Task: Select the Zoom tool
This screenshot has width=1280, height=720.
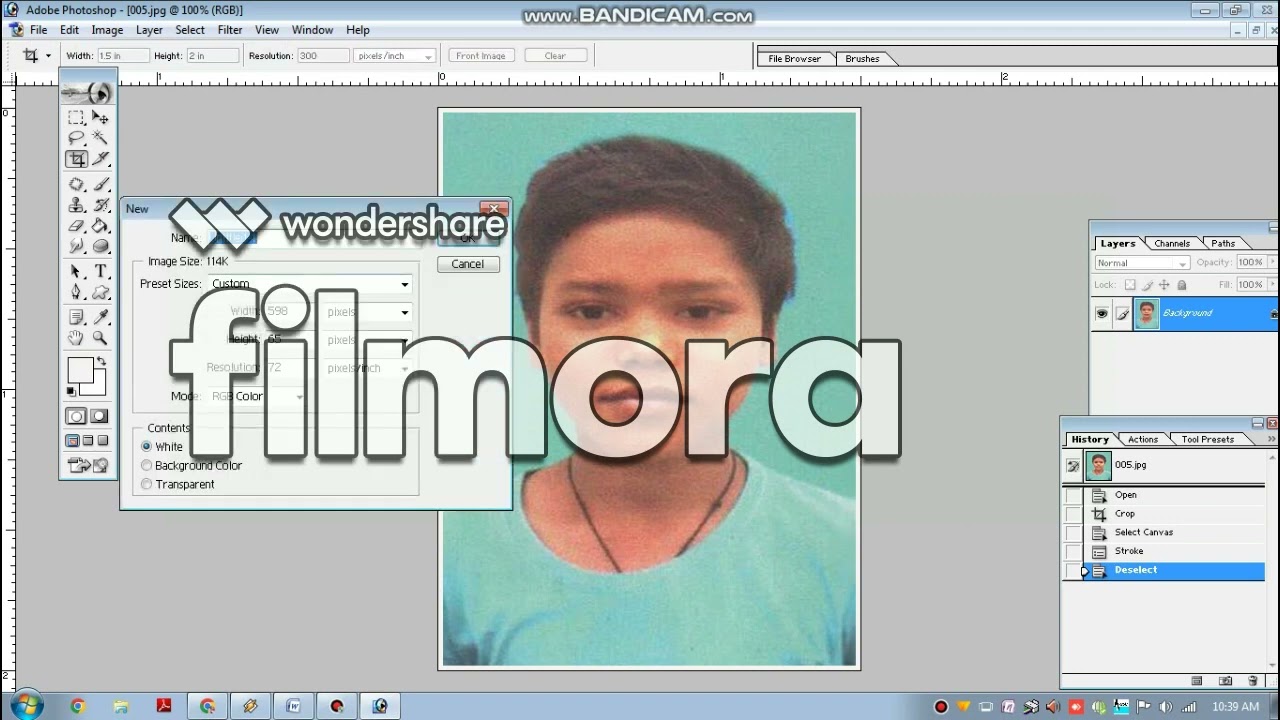Action: (x=100, y=338)
